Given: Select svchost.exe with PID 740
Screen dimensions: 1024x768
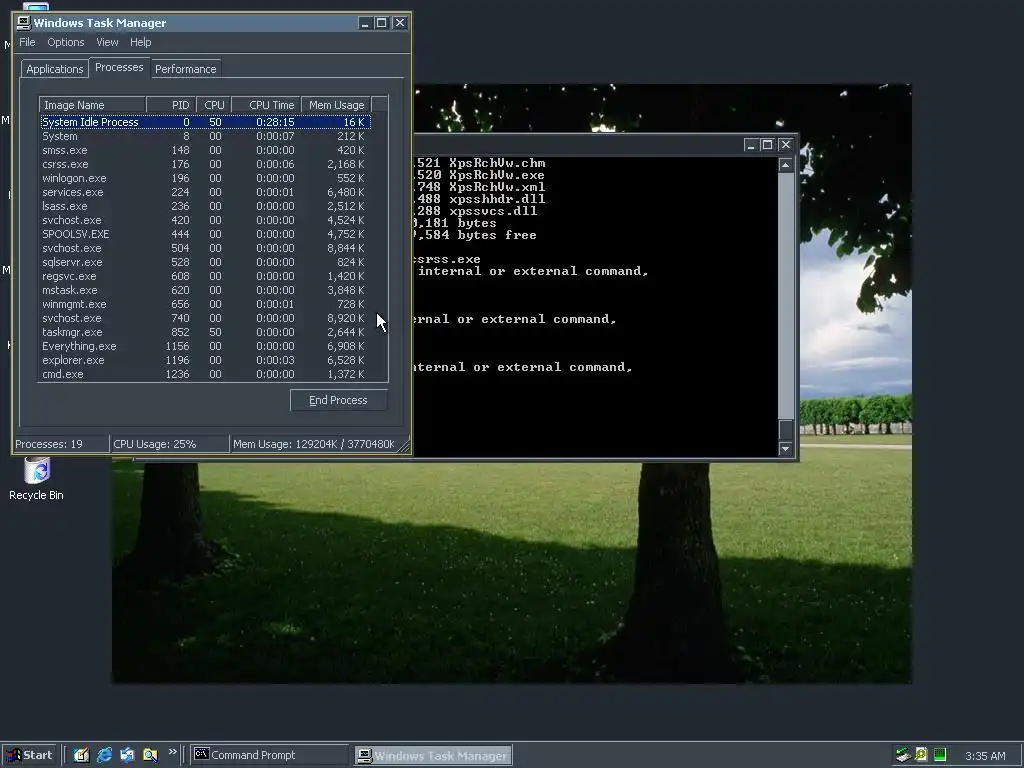Looking at the screenshot, I should click(x=205, y=318).
